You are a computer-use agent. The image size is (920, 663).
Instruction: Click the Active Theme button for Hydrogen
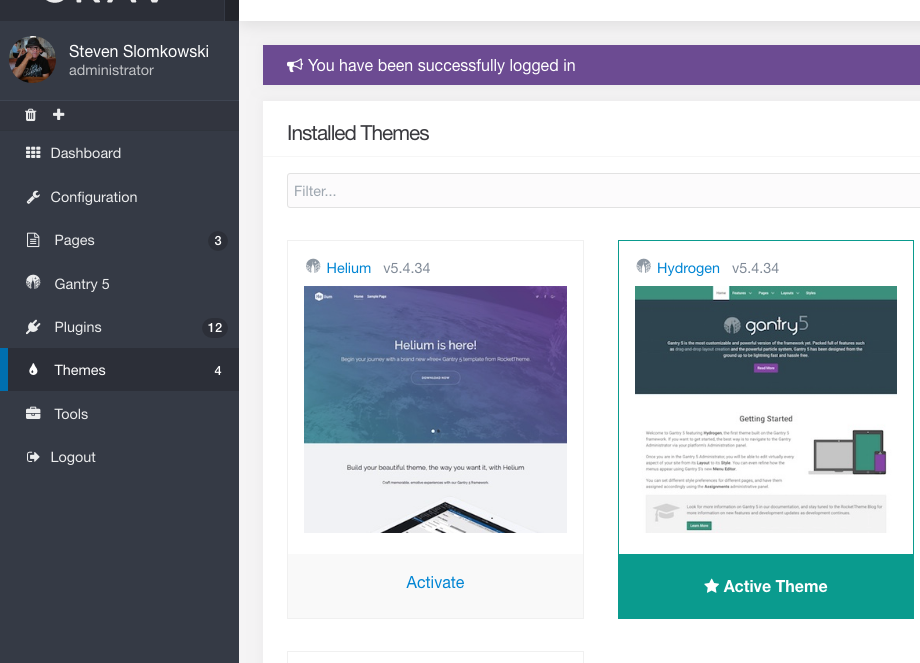pos(766,586)
